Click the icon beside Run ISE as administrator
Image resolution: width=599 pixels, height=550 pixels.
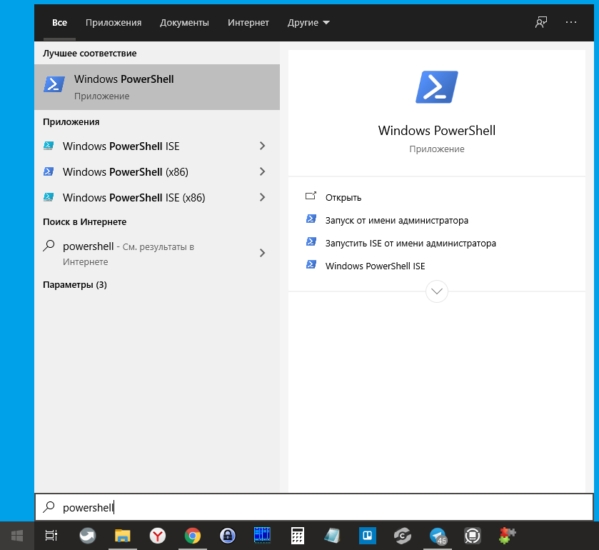311,242
